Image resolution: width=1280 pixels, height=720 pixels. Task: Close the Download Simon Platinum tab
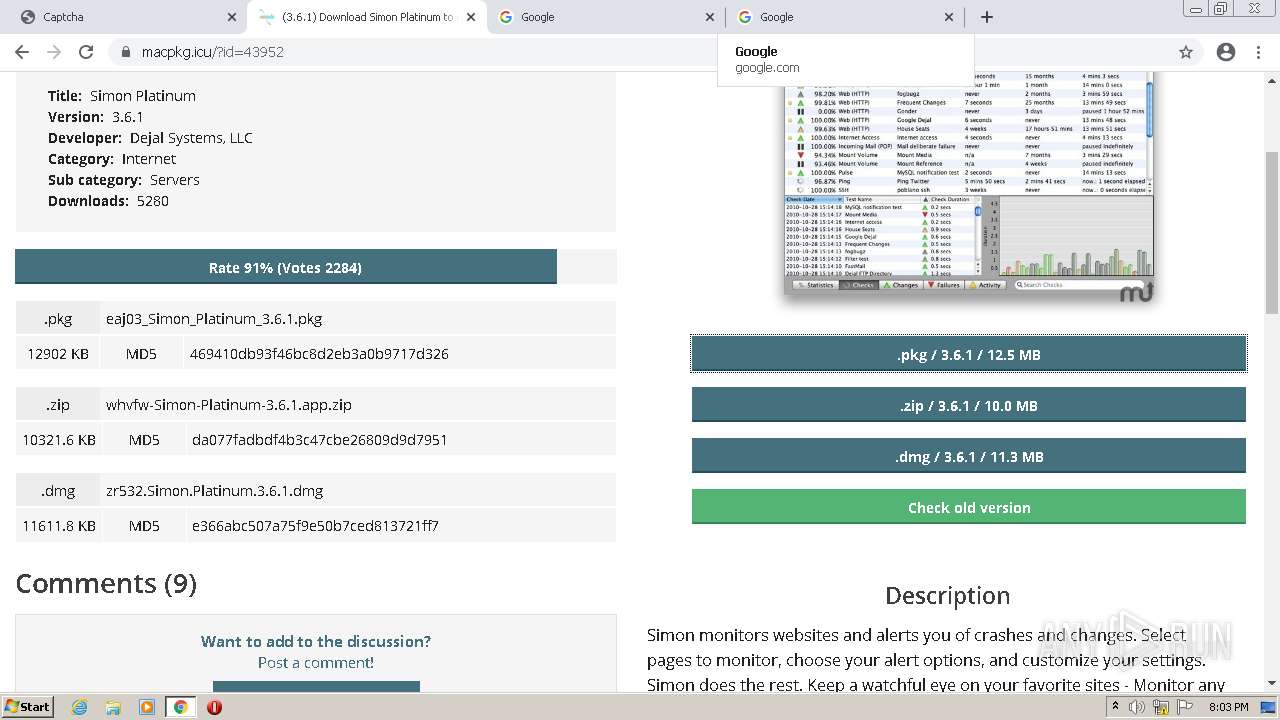coord(471,17)
